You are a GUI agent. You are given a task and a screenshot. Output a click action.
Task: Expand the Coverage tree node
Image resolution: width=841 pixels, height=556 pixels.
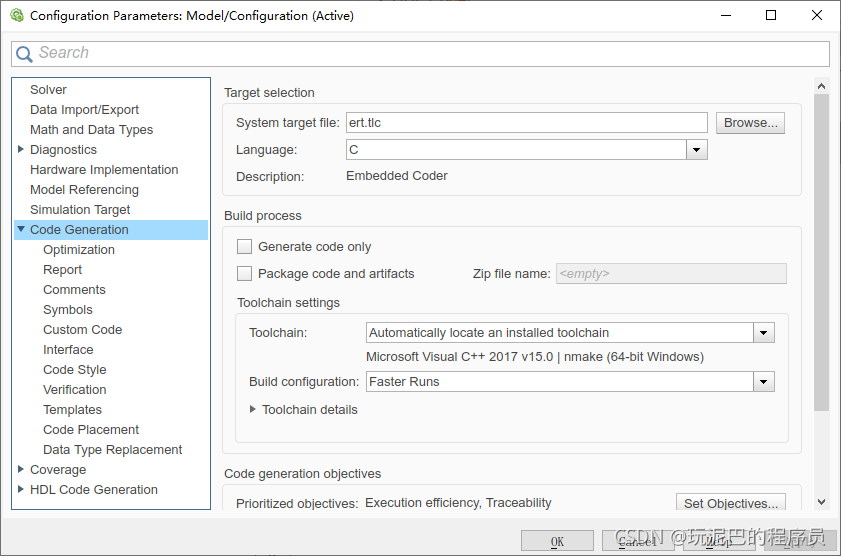21,469
